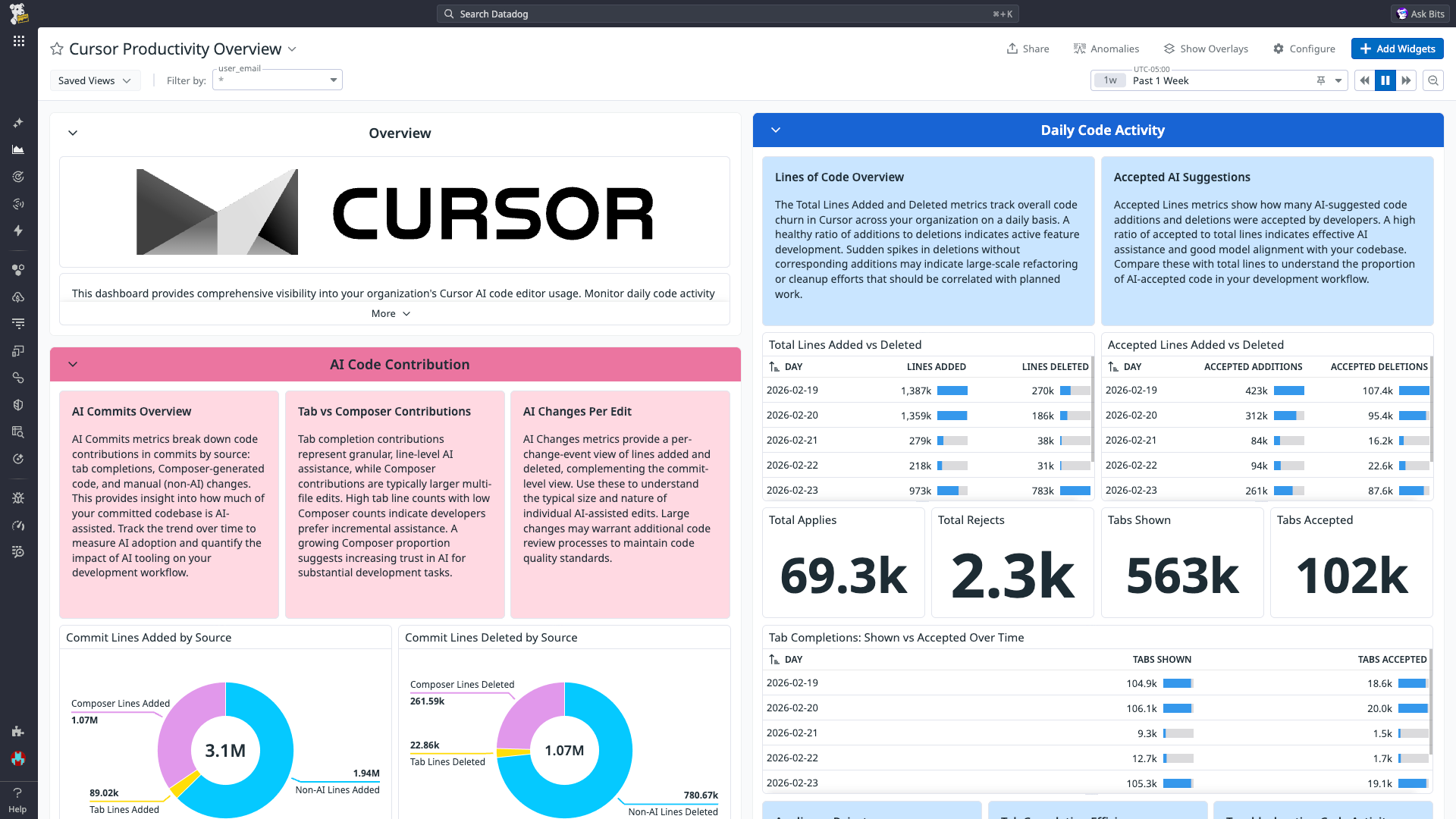The image size is (1456, 819).
Task: Click the app grid icon below the logo
Action: coord(18,41)
